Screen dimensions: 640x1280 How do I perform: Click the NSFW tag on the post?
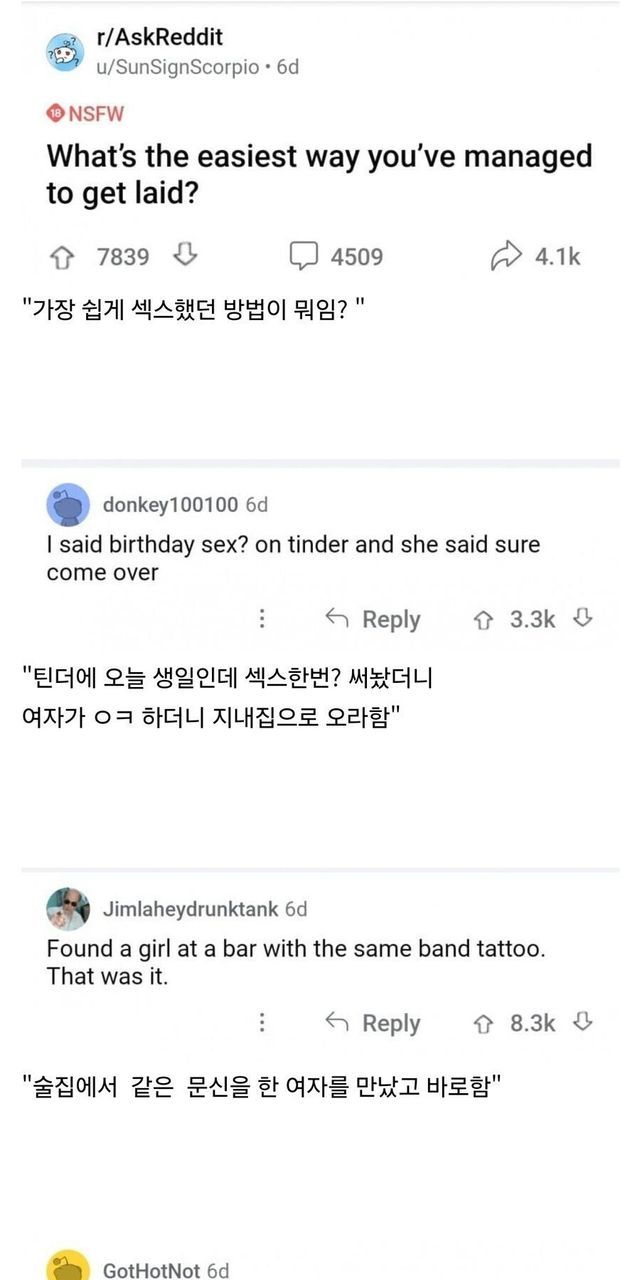tap(86, 113)
